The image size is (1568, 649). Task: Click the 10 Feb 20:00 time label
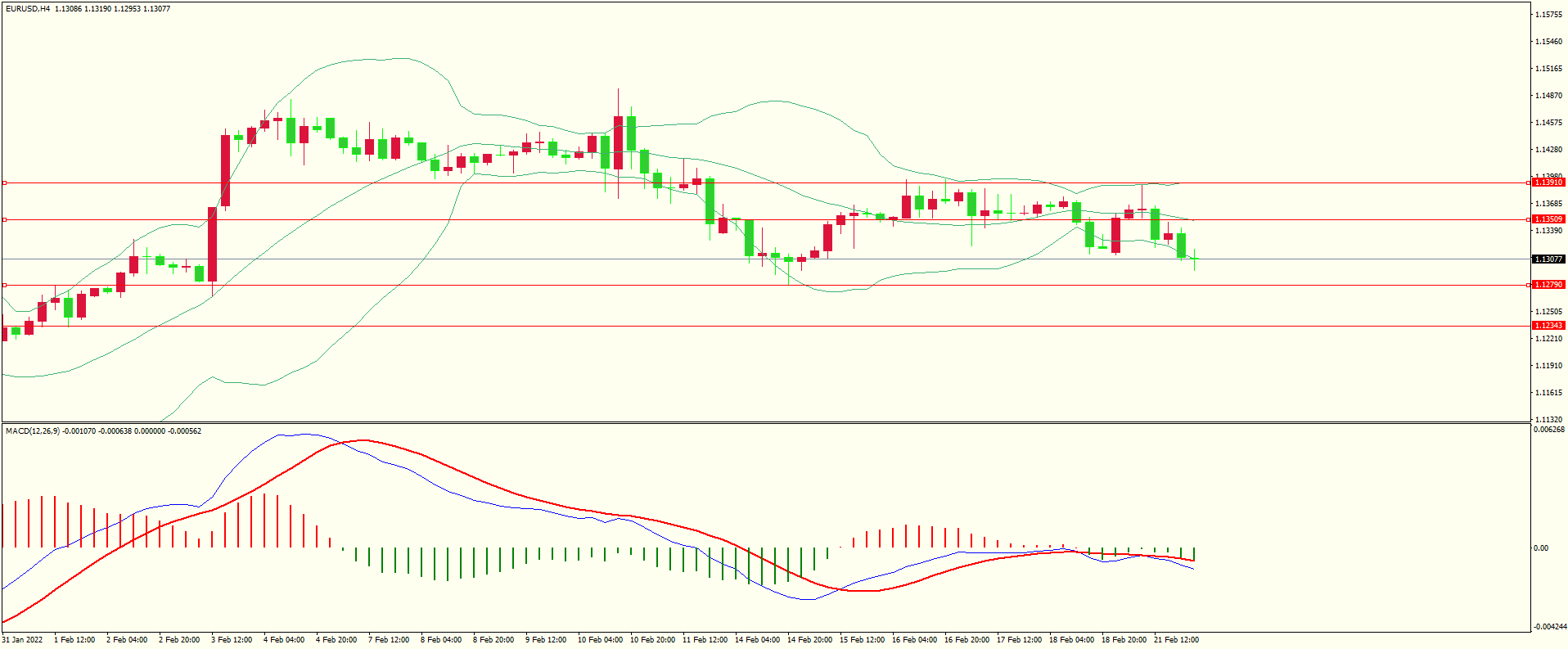(653, 640)
